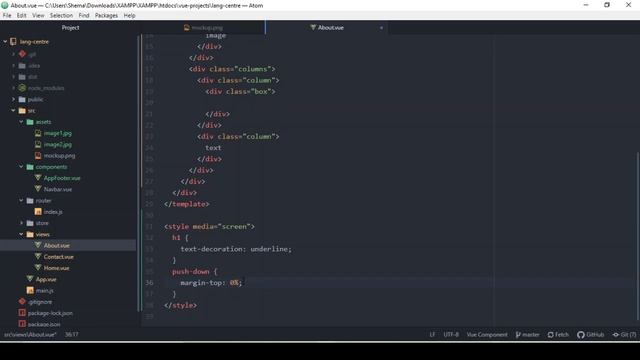Viewport: 640px width, 360px height.
Task: Click the lang-centre repository icon
Action: (x=13, y=41)
